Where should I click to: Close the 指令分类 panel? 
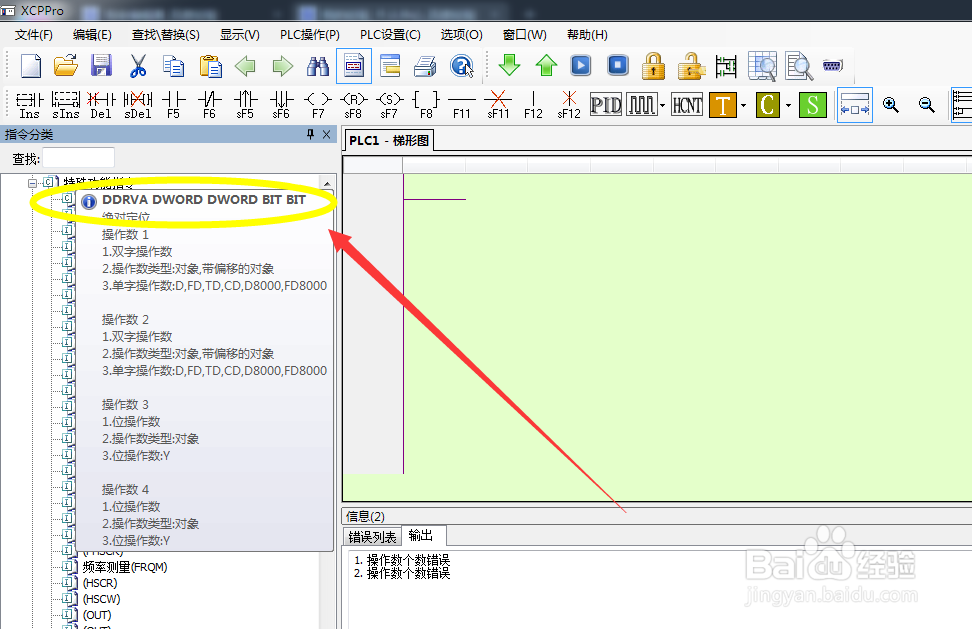(327, 134)
